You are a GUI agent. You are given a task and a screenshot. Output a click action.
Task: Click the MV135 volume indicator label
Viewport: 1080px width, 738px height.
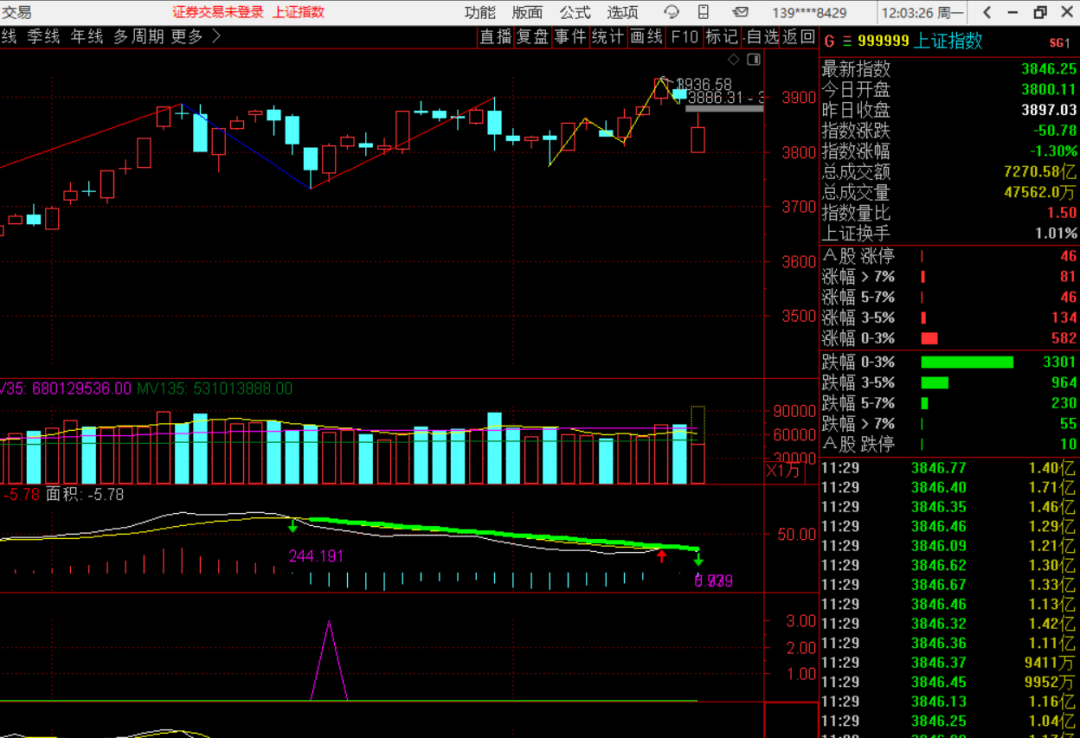coord(215,389)
